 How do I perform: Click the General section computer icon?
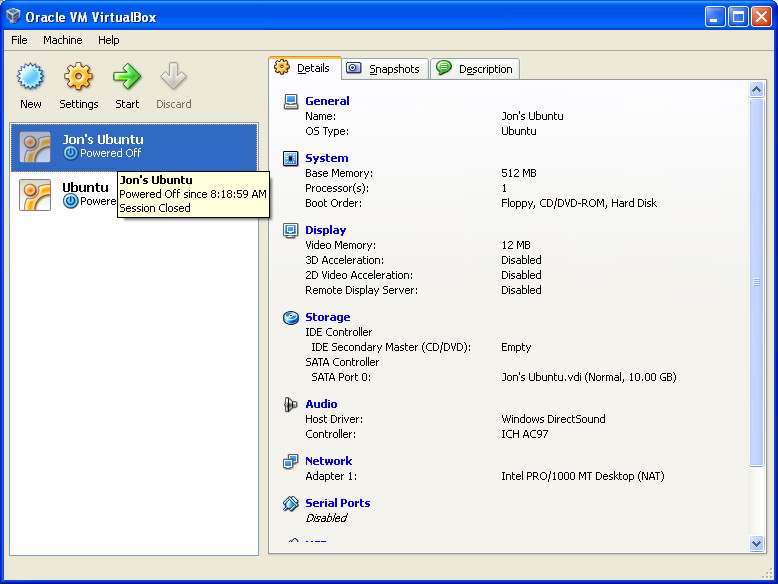(x=291, y=101)
